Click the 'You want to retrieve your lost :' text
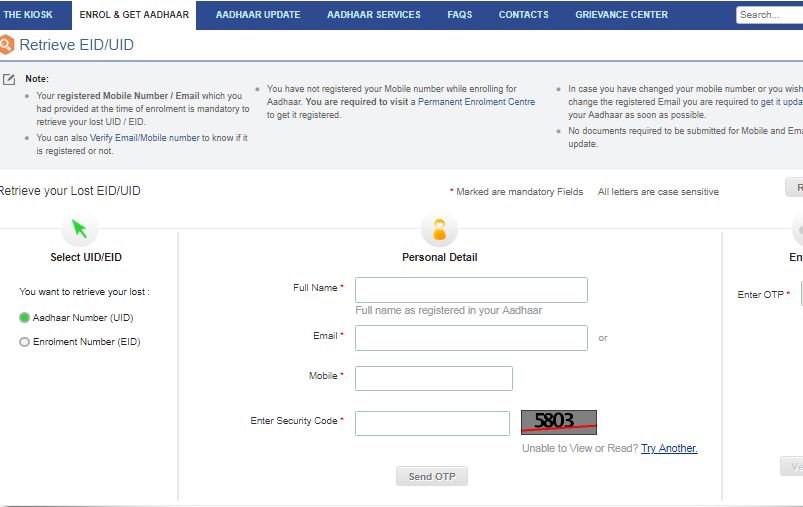Screen dimensions: 803x507 pyautogui.click(x=84, y=291)
